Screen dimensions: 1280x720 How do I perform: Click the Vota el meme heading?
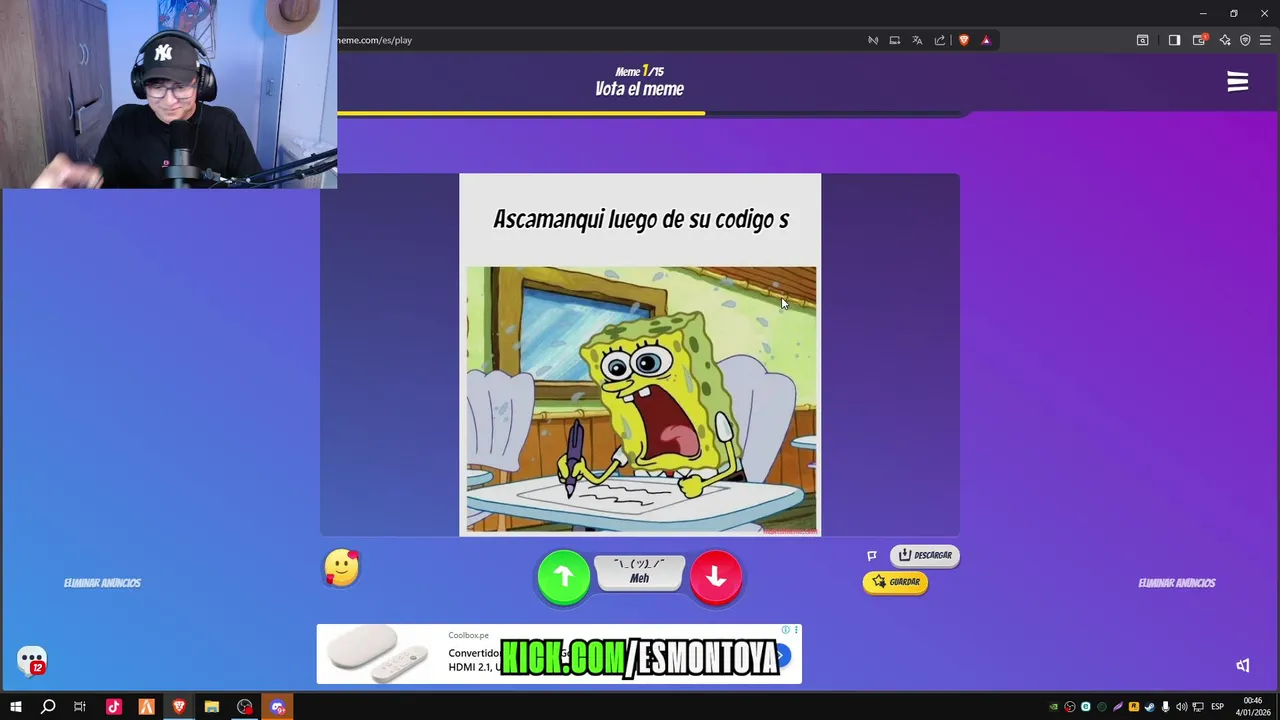(x=640, y=89)
